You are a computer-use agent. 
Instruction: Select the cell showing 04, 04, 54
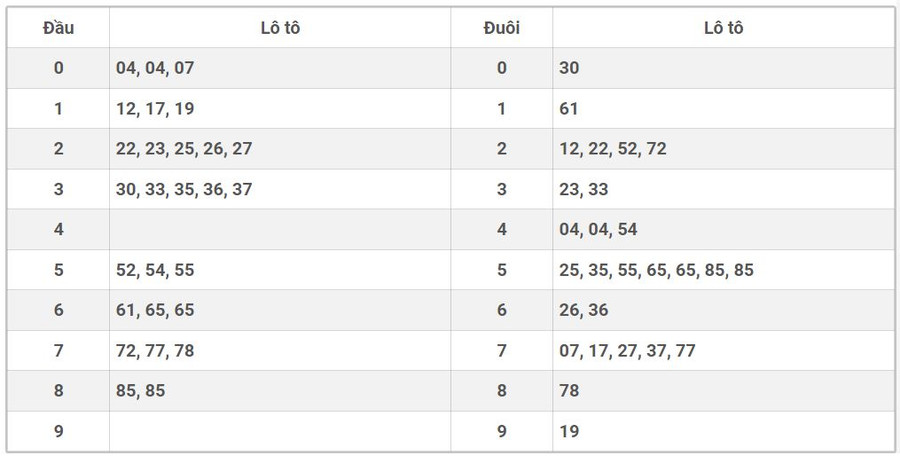click(x=598, y=229)
